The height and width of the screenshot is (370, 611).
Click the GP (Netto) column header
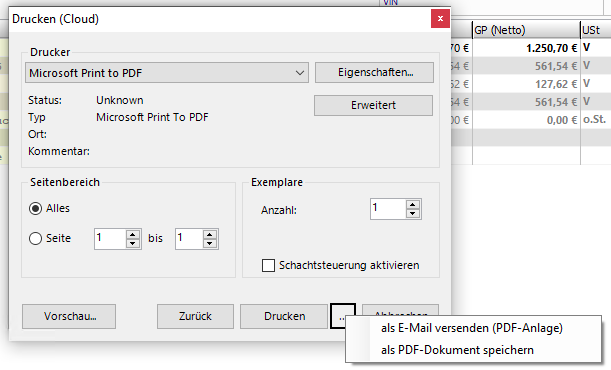pyautogui.click(x=526, y=30)
